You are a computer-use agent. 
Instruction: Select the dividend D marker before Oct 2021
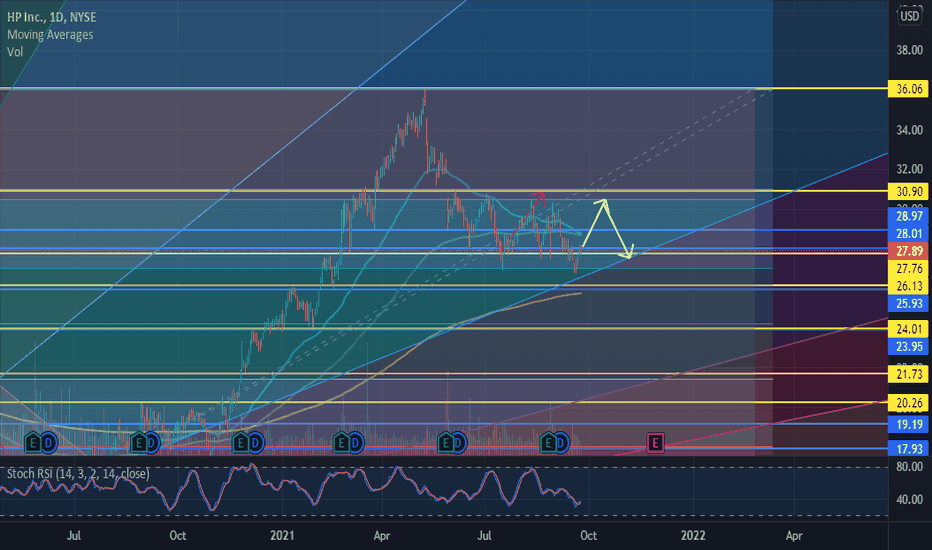[x=562, y=442]
